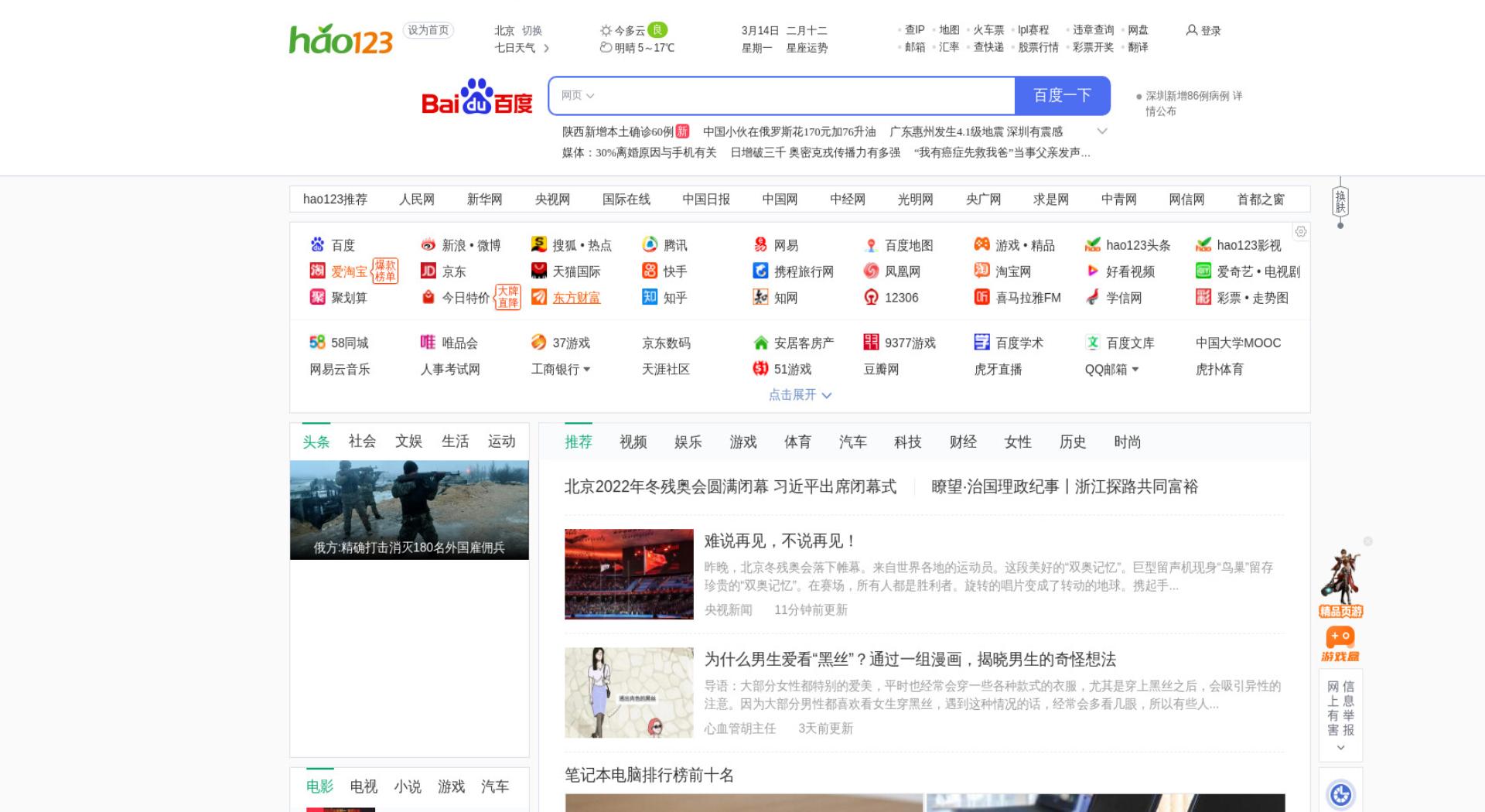
Task: Click the 好看视频 play icon
Action: pos(1092,271)
